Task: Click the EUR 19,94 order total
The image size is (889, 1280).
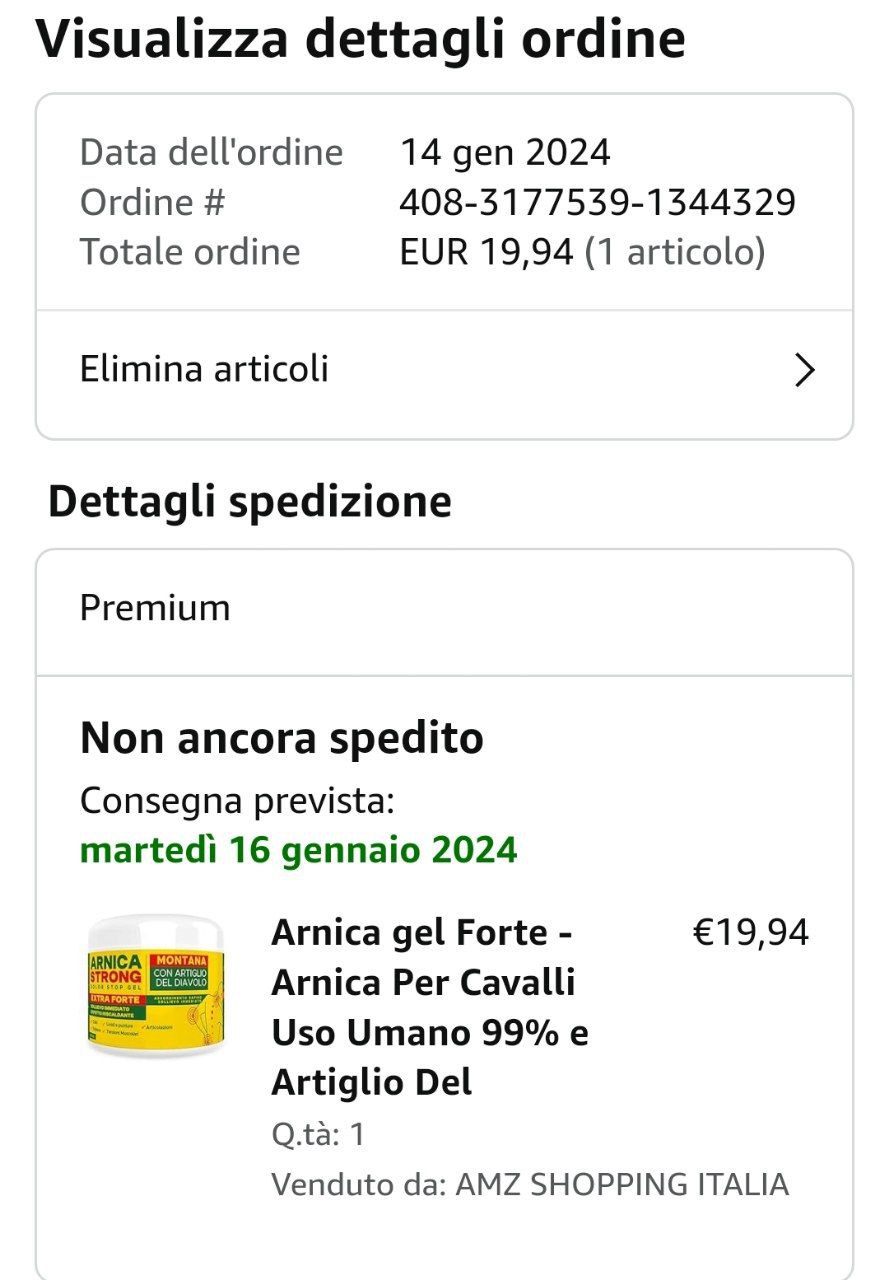Action: click(486, 252)
